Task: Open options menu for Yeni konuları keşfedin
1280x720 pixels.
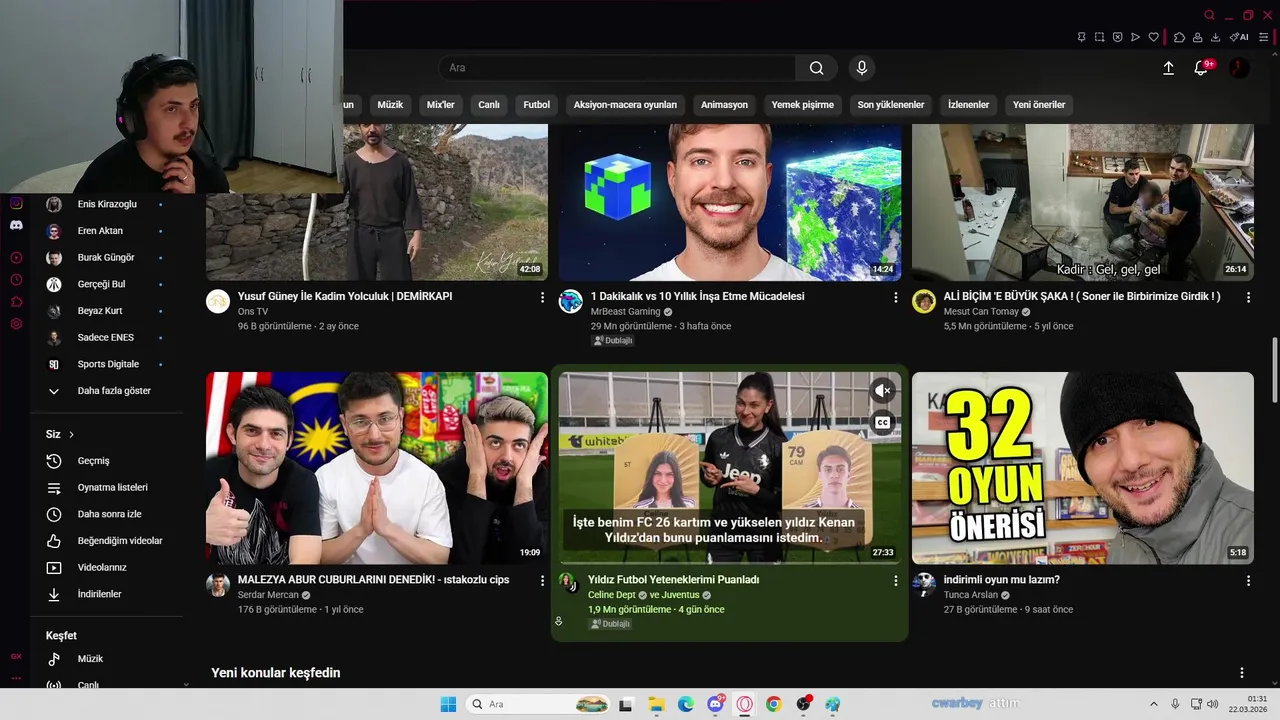Action: [x=1242, y=673]
